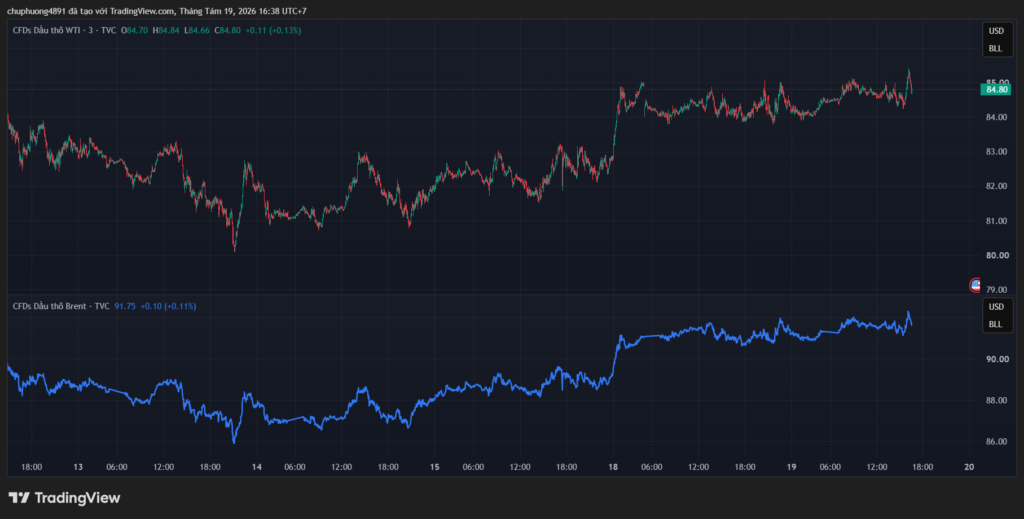The image size is (1024, 519).
Task: Click the USD currency label in Brent pane
Action: (996, 307)
